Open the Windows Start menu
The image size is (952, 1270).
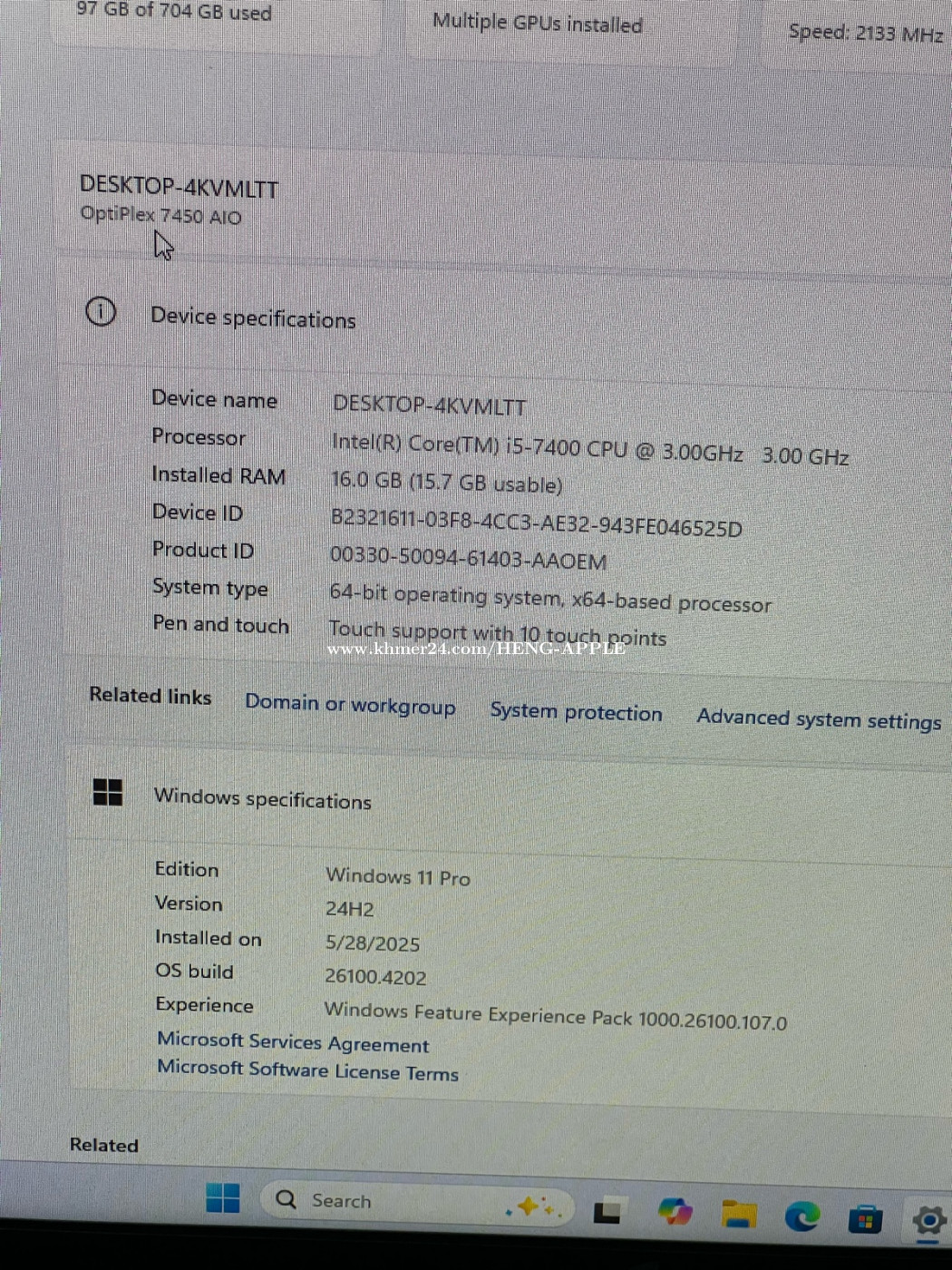(223, 1198)
